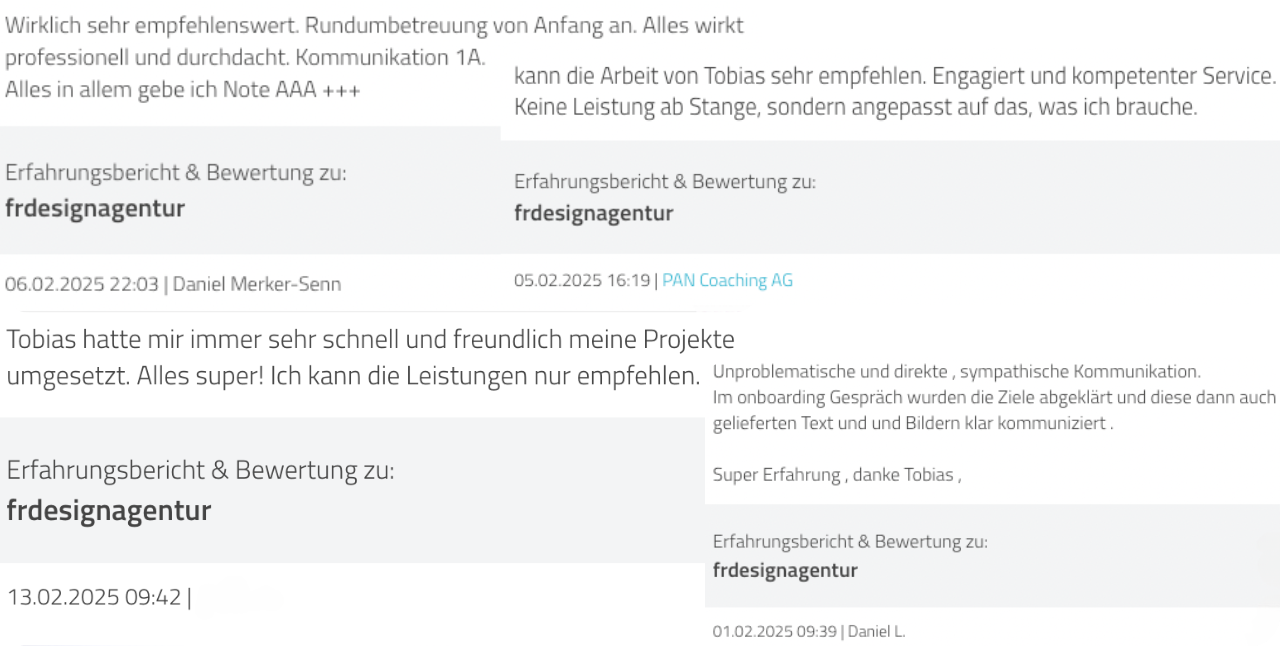The height and width of the screenshot is (646, 1280).
Task: Click the date 01.02.2025 09:39
Action: [775, 631]
